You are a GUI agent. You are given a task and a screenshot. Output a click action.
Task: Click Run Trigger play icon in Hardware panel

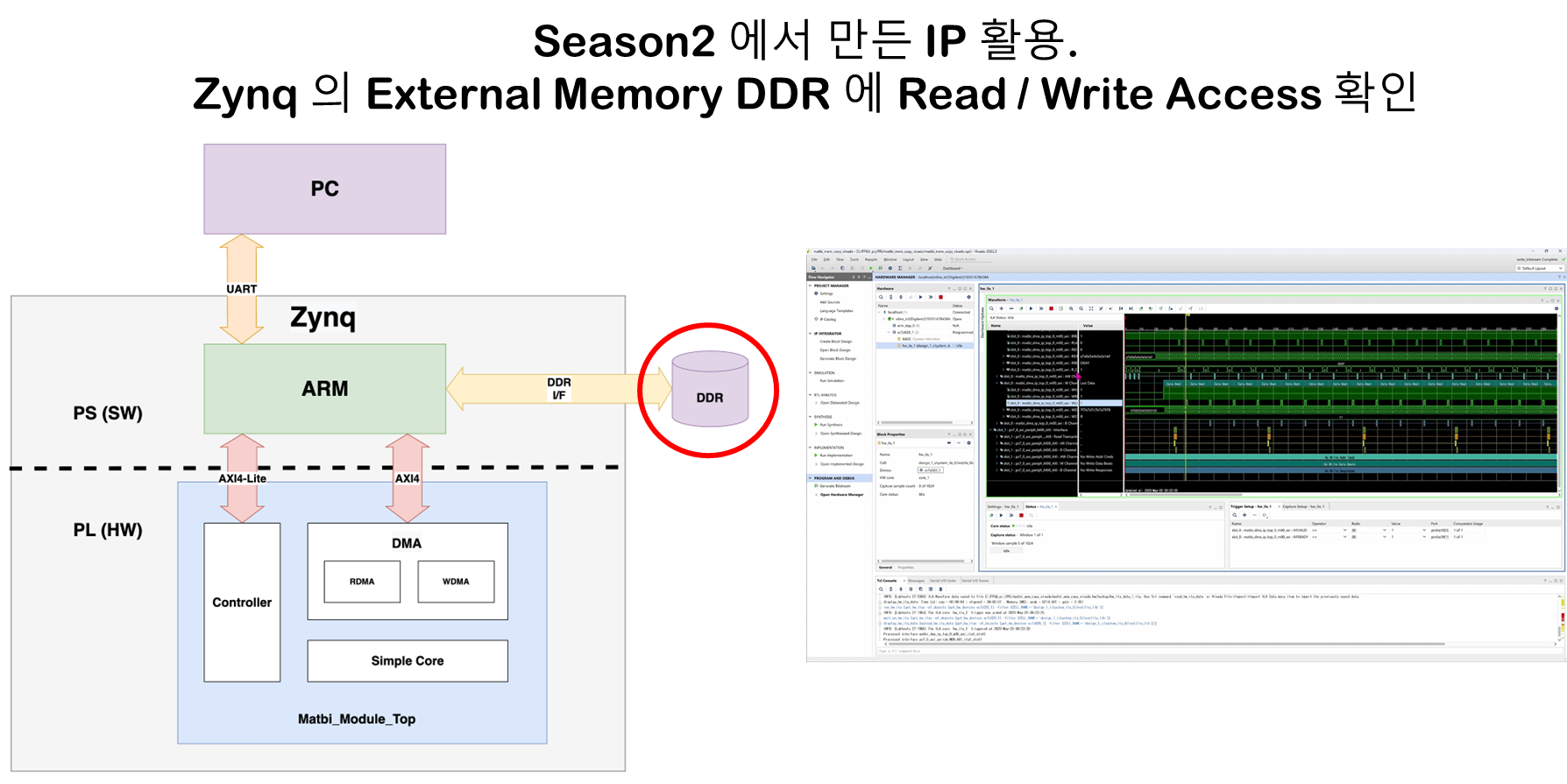(920, 297)
